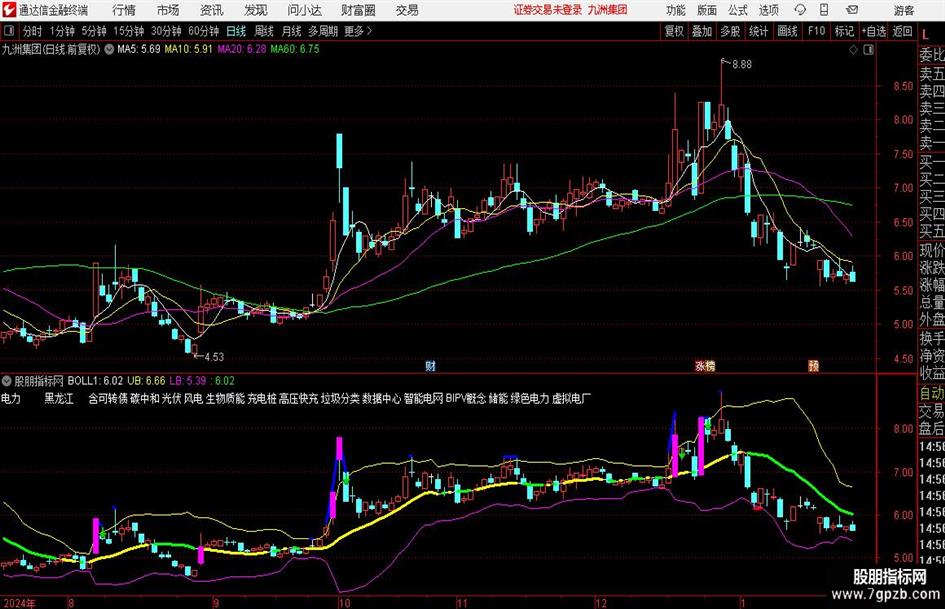Screen dimensions: 945x609
Task: Switch to the 15分钟 period tab
Action: (129, 31)
